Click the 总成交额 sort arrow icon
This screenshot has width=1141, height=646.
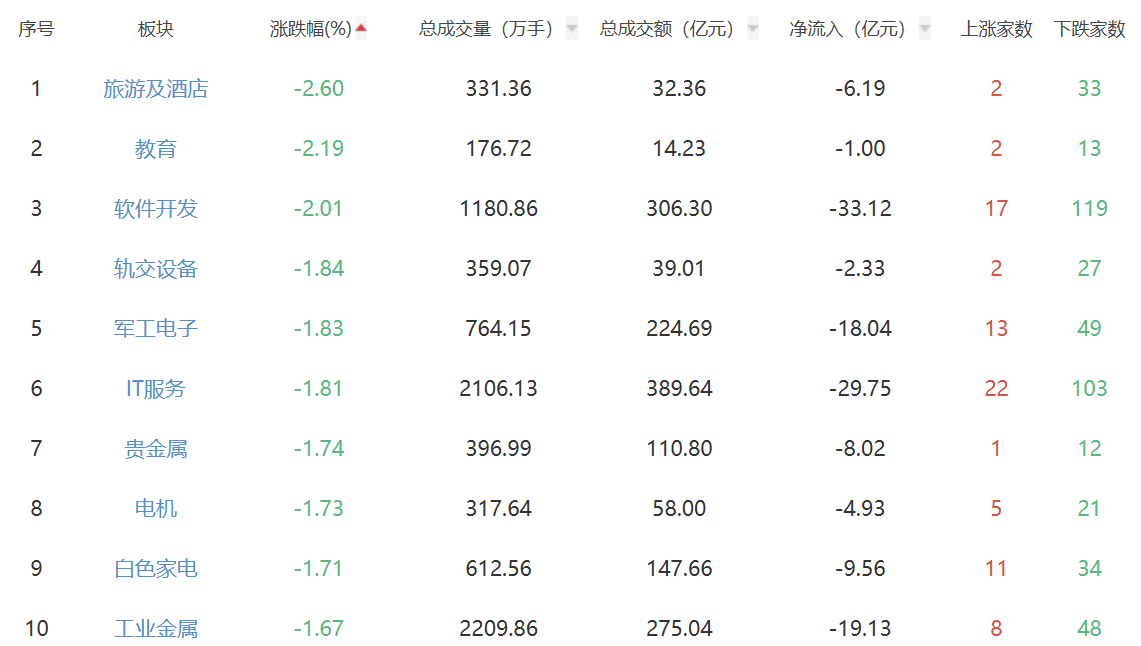tap(752, 29)
